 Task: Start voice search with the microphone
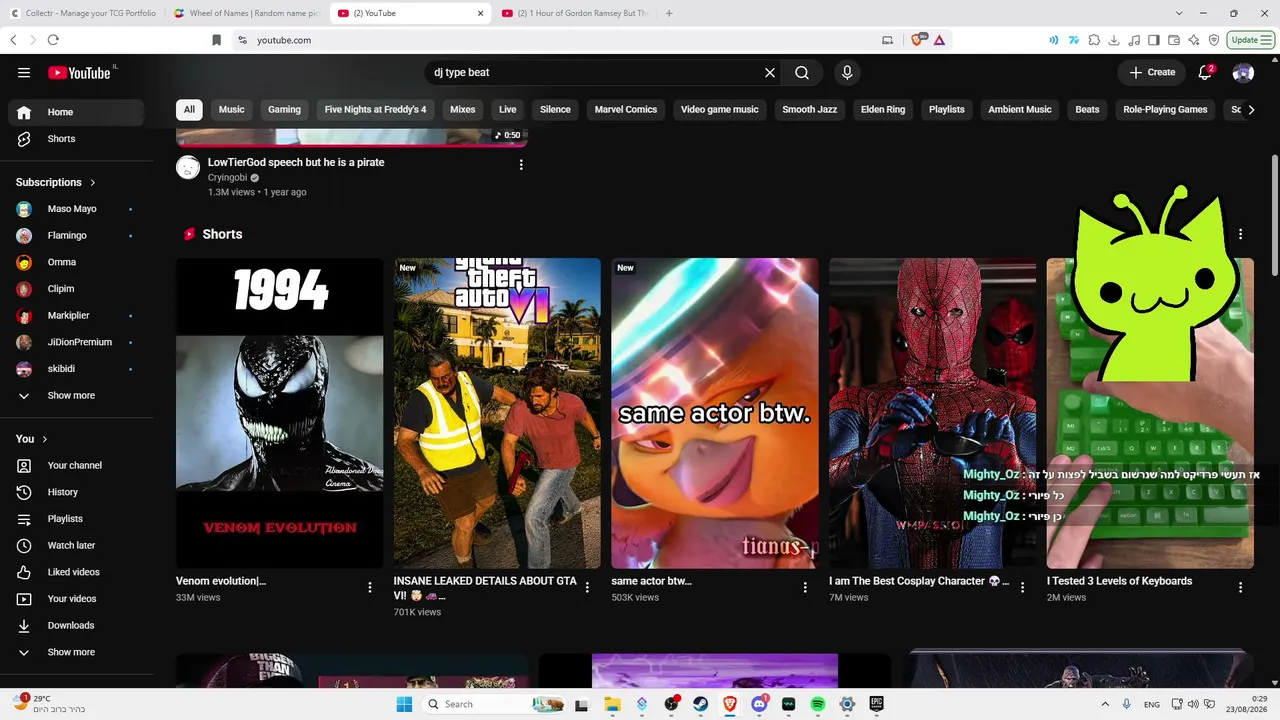pos(847,72)
